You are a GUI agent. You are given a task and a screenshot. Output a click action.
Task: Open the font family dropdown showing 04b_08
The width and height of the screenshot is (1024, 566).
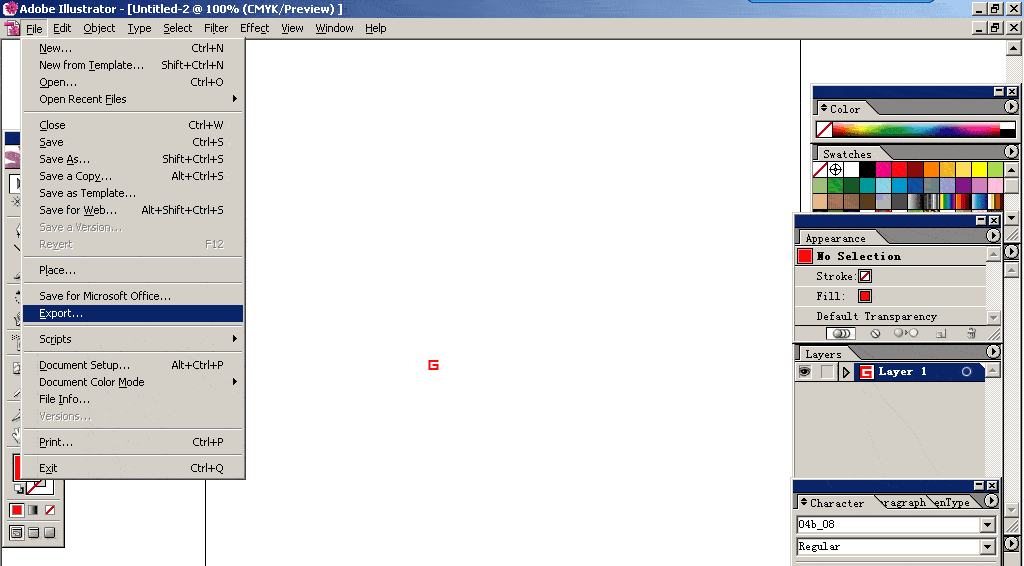tap(987, 525)
